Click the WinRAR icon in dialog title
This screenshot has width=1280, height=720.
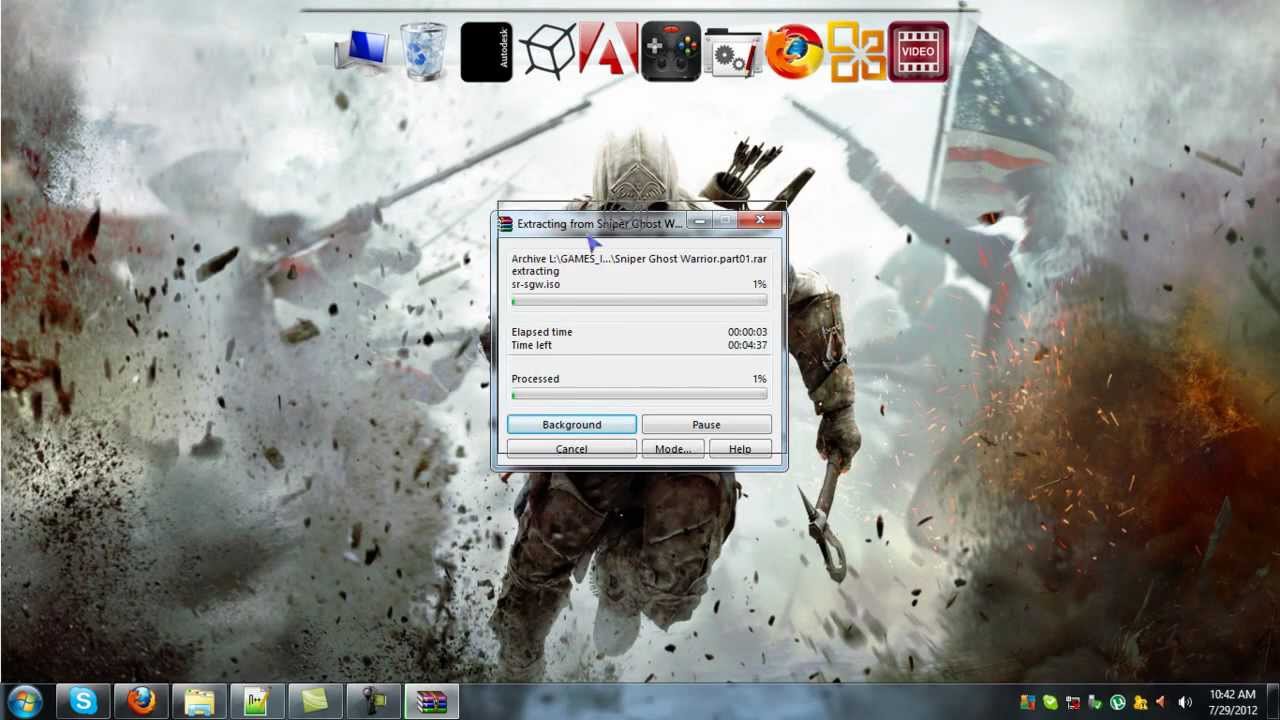click(506, 224)
